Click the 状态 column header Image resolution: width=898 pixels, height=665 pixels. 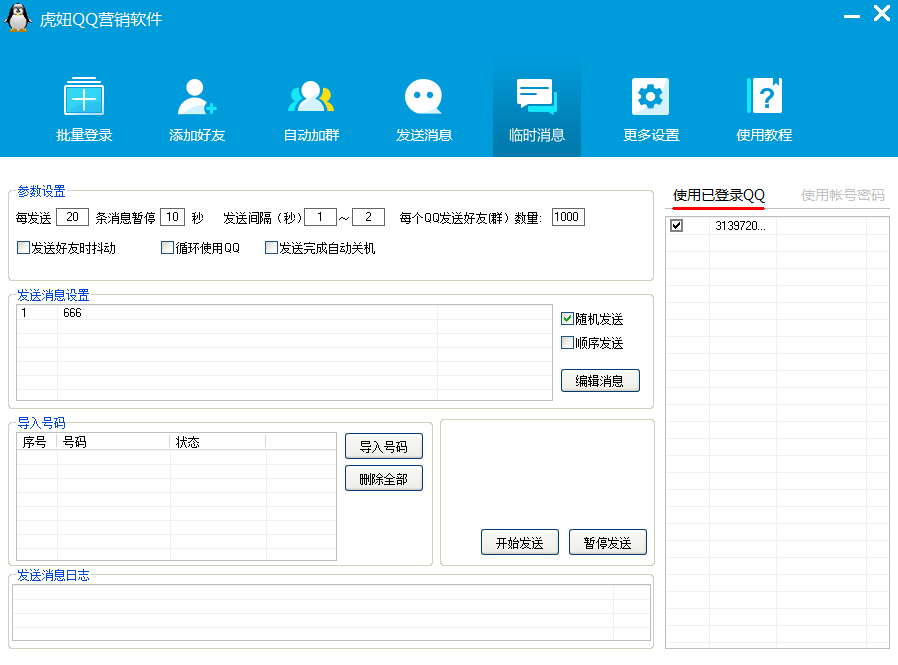click(218, 442)
